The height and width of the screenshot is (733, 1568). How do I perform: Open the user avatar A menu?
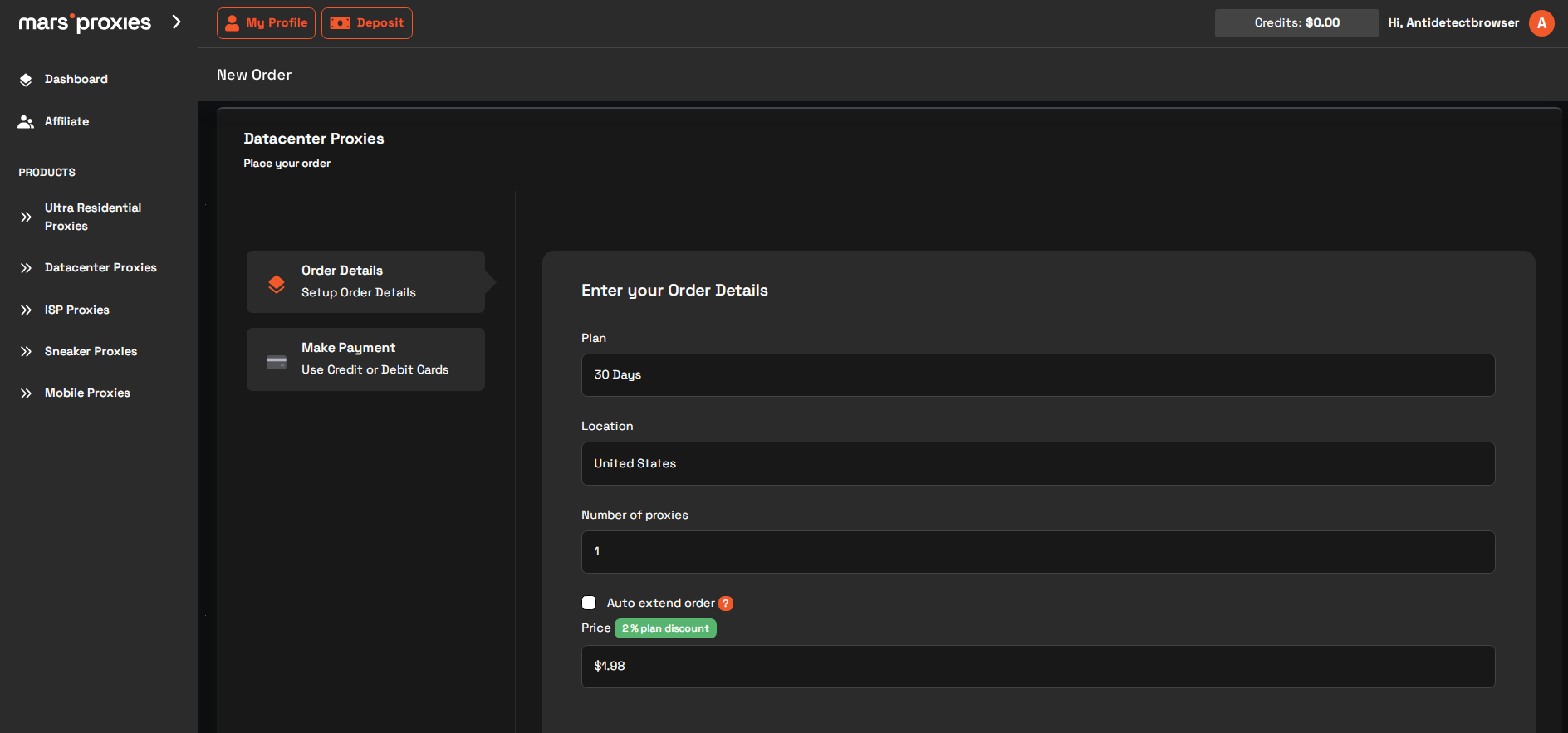[1541, 23]
